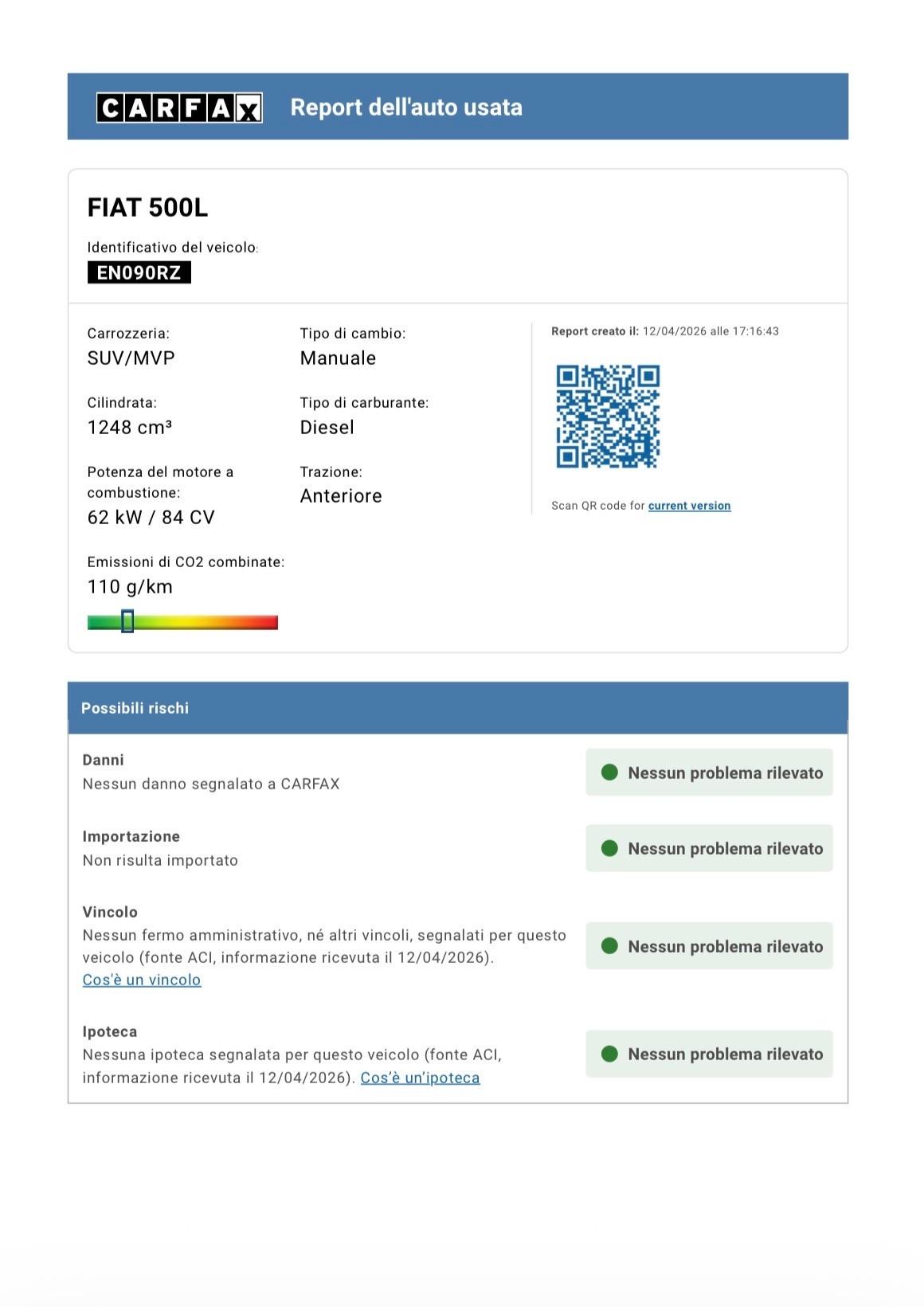Open the "Cos'è un vincolo" link
This screenshot has width=924, height=1307.
click(142, 980)
